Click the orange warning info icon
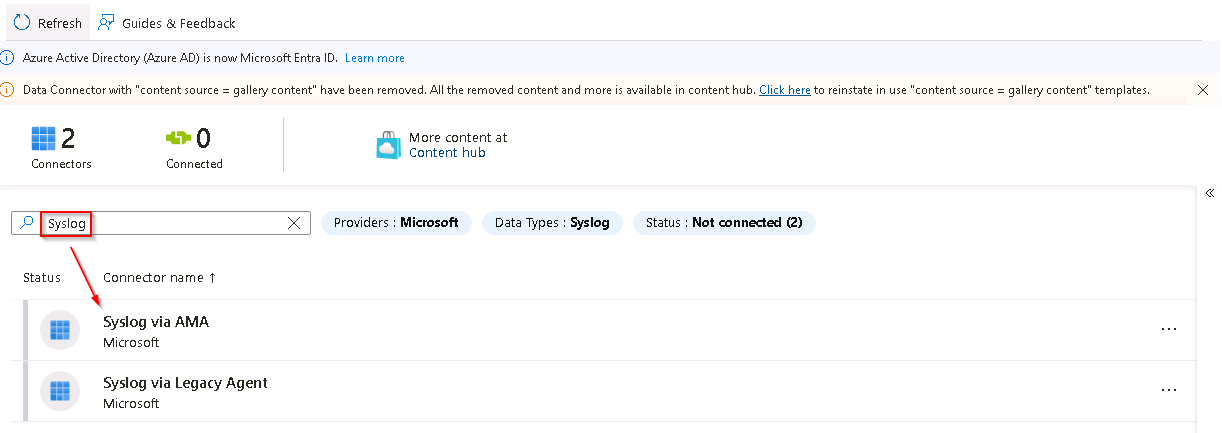The image size is (1222, 433). pos(8,90)
